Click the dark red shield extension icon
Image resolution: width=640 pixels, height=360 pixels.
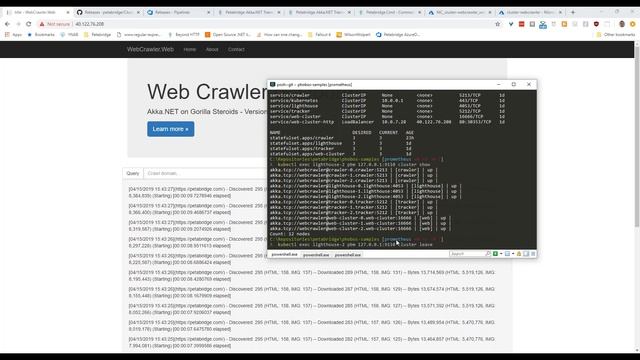(x=596, y=24)
